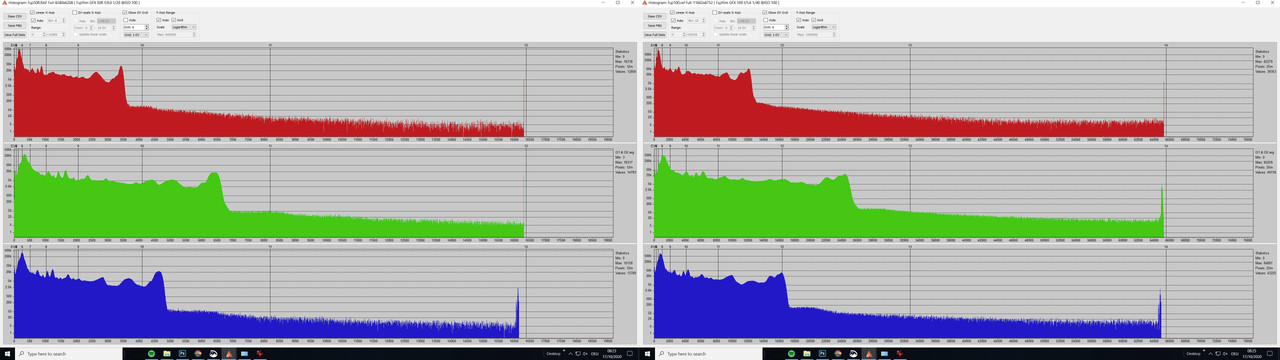Open Y-Axis Scale Logarithm dropdown in right window
The height and width of the screenshot is (360, 1280).
(824, 27)
